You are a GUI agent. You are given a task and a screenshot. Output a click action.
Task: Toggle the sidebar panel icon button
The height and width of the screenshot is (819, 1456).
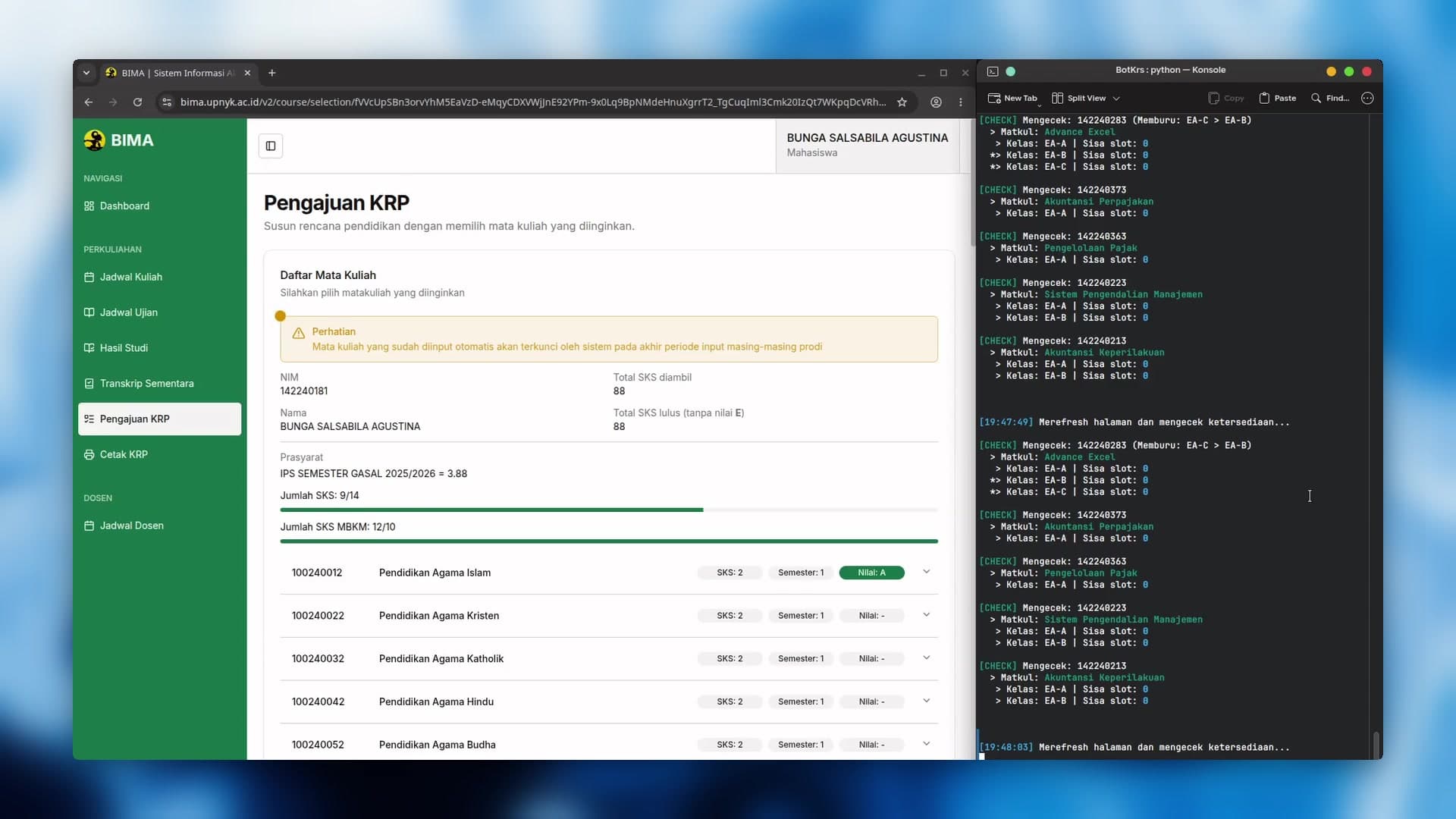[271, 146]
